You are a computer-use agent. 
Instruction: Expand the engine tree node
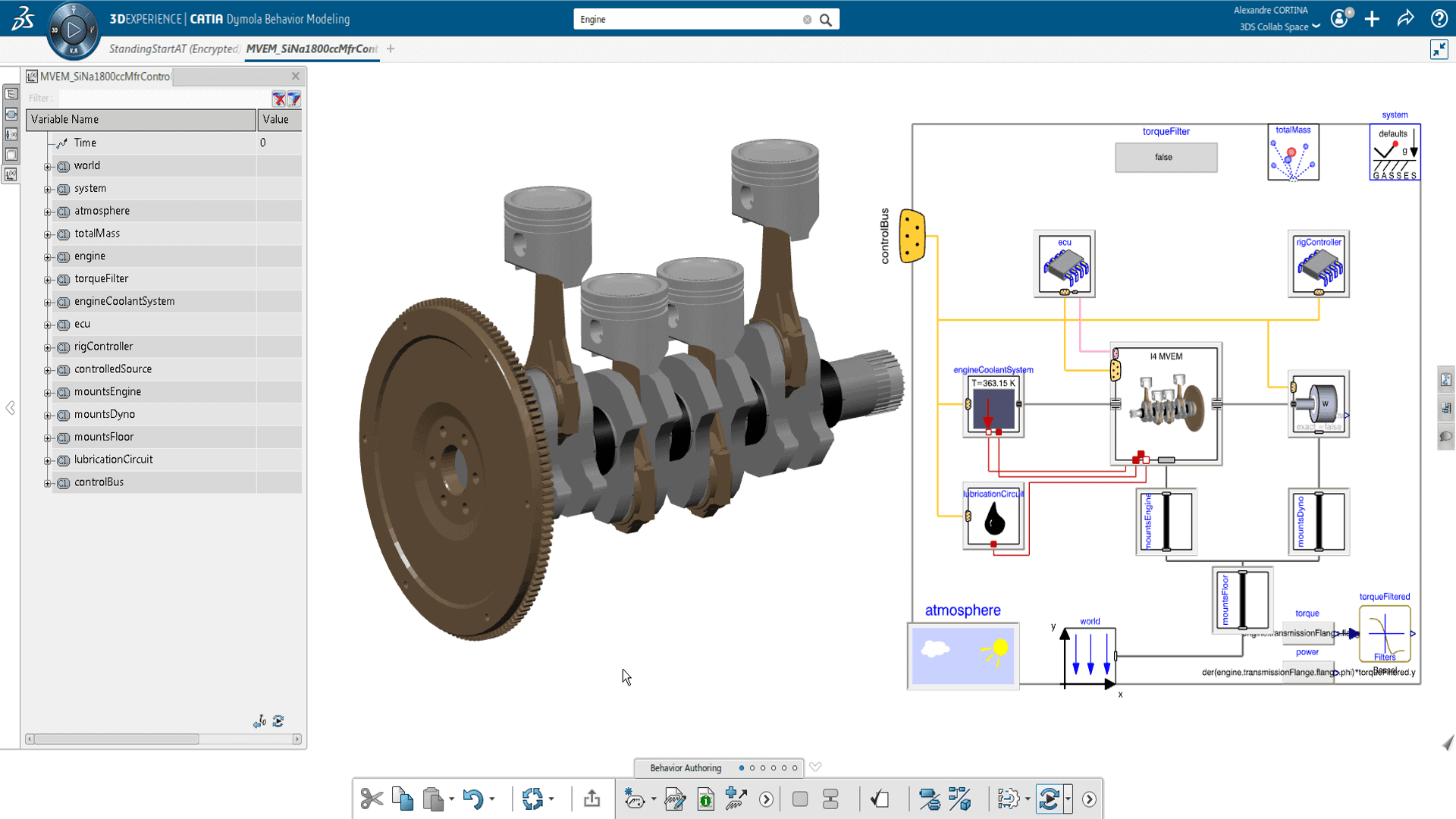point(48,257)
